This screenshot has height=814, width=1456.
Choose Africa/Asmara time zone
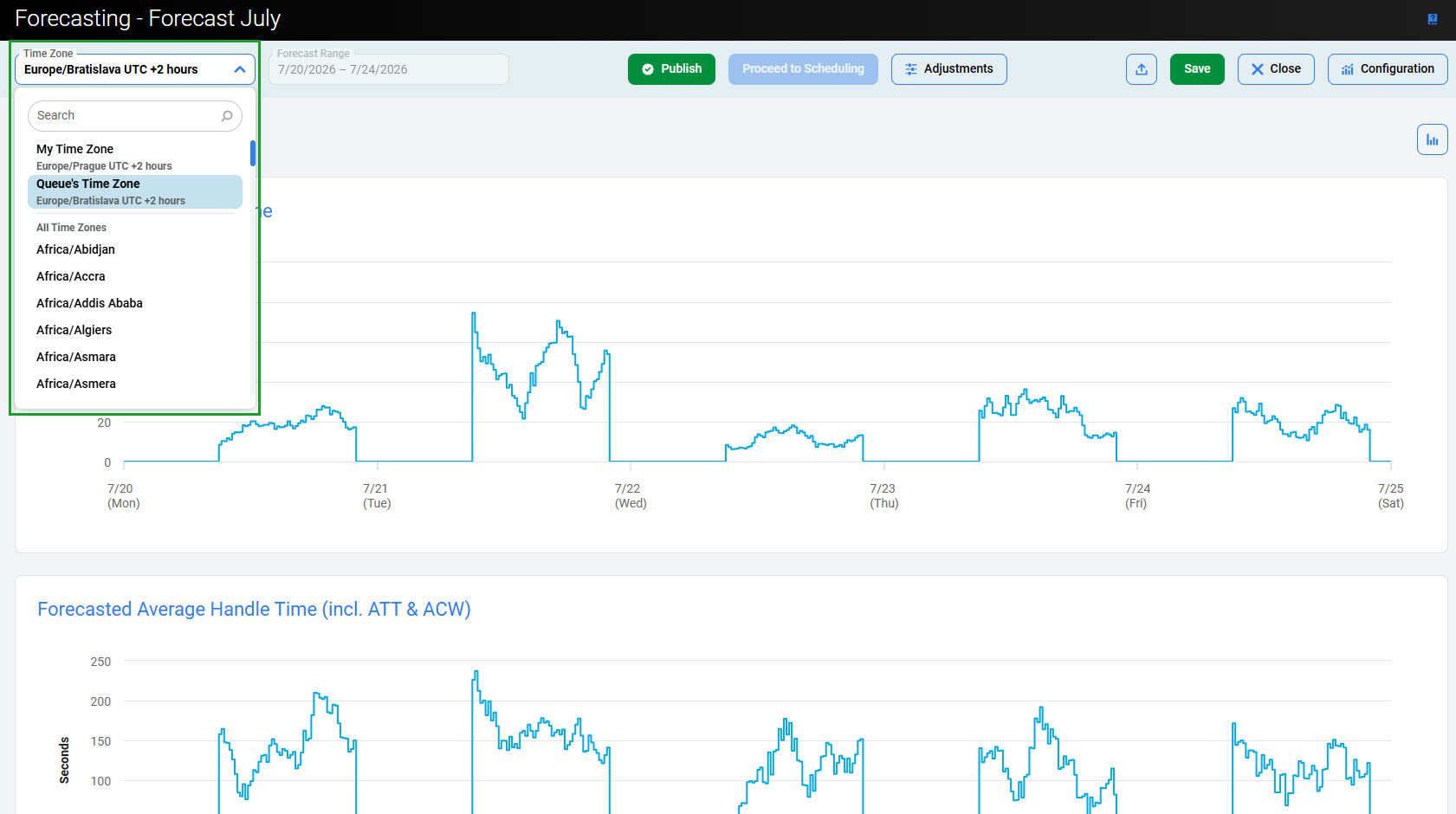point(135,357)
